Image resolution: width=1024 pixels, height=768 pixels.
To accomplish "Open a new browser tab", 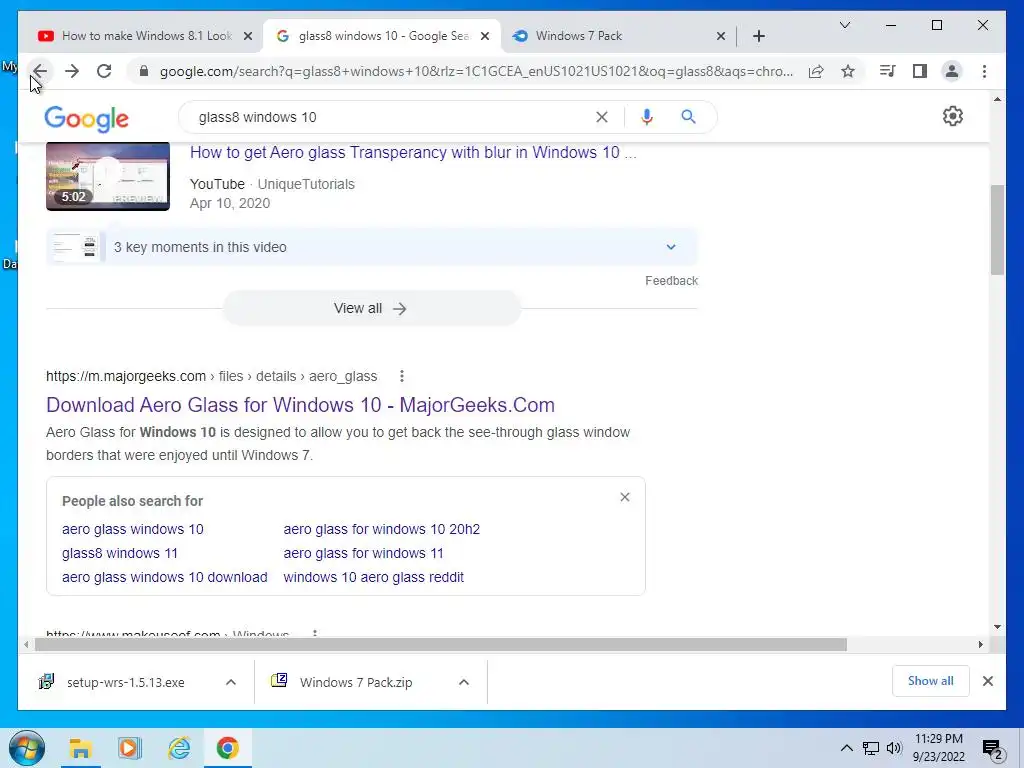I will [758, 36].
